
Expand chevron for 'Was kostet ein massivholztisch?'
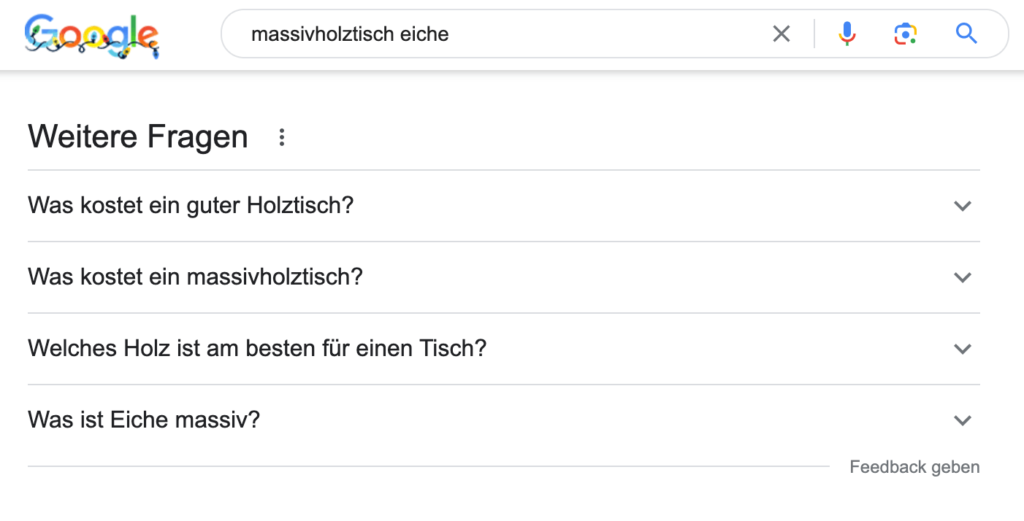(963, 277)
